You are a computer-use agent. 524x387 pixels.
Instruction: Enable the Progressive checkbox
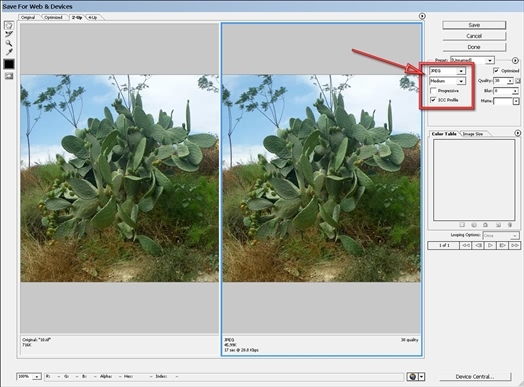(x=433, y=91)
